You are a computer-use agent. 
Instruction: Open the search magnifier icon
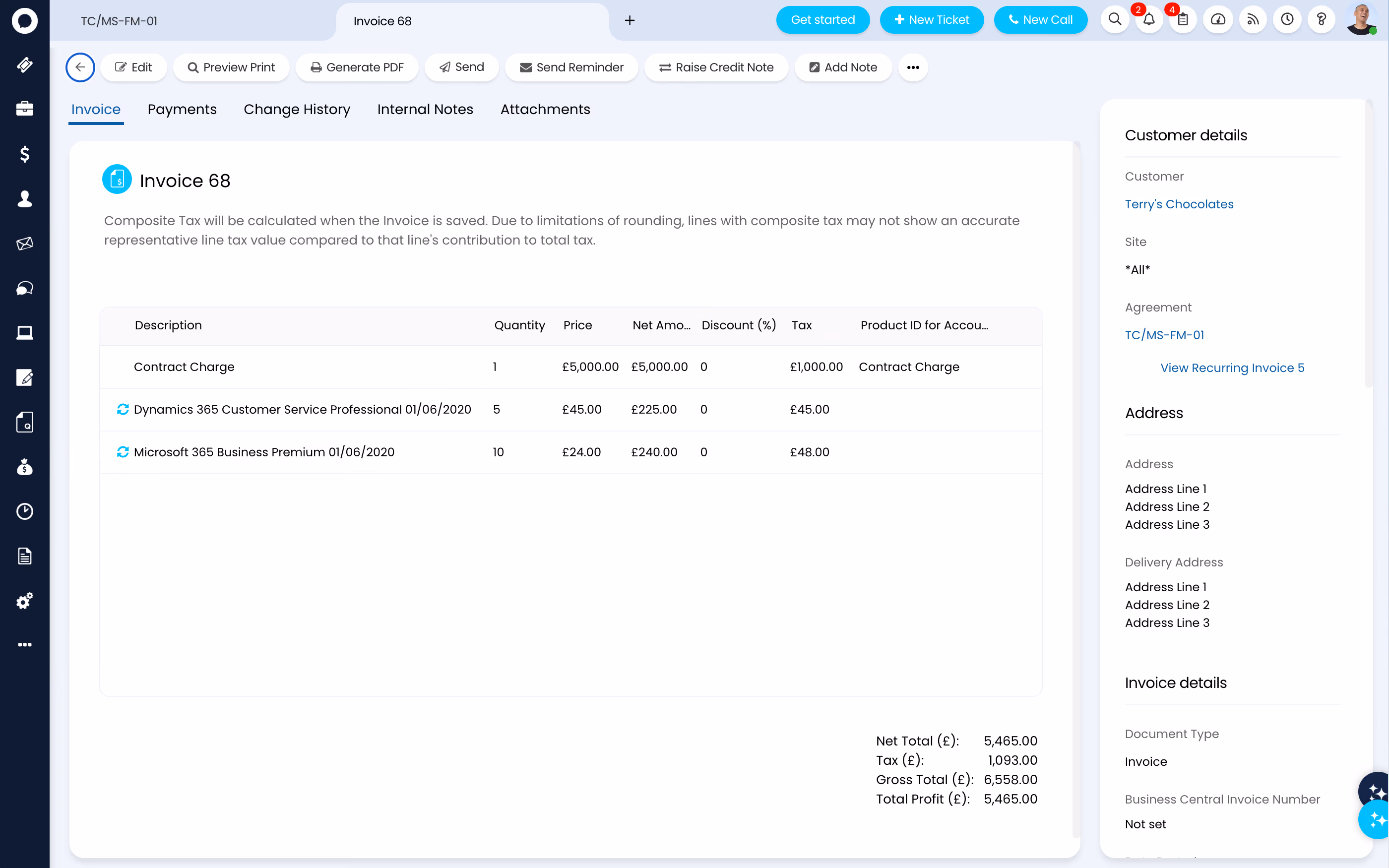[1115, 20]
